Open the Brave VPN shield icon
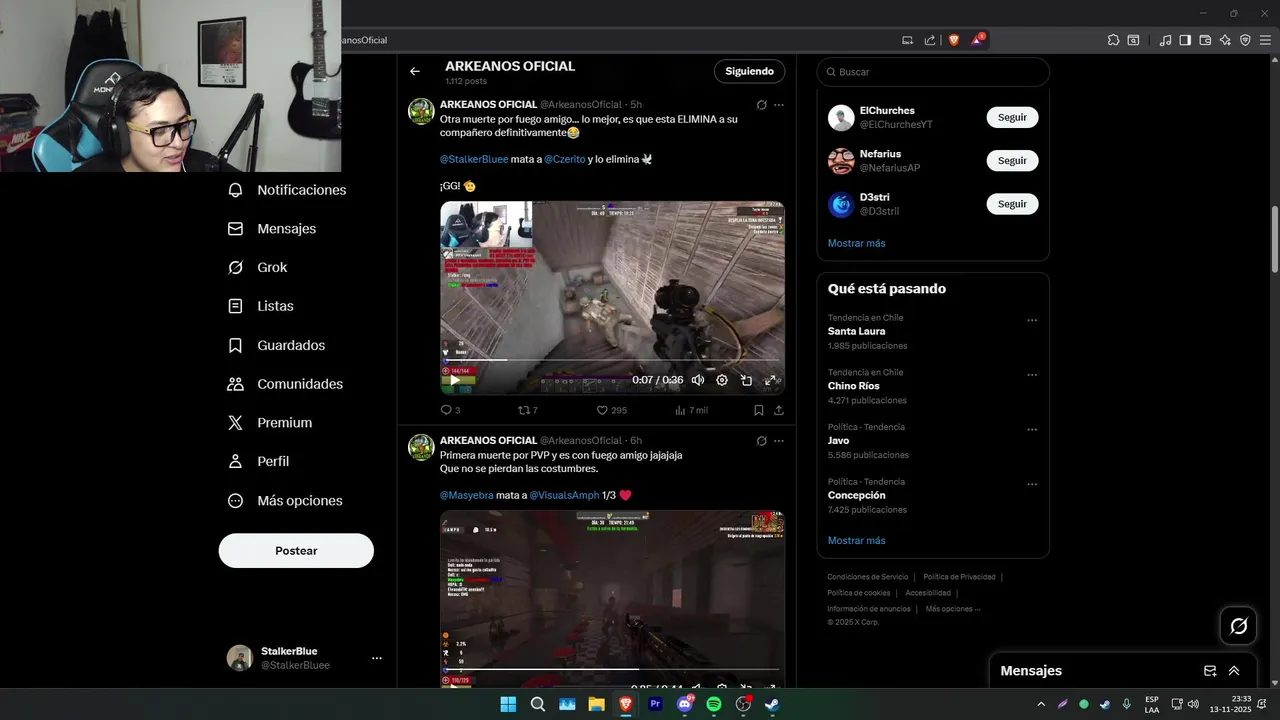 pos(1245,40)
